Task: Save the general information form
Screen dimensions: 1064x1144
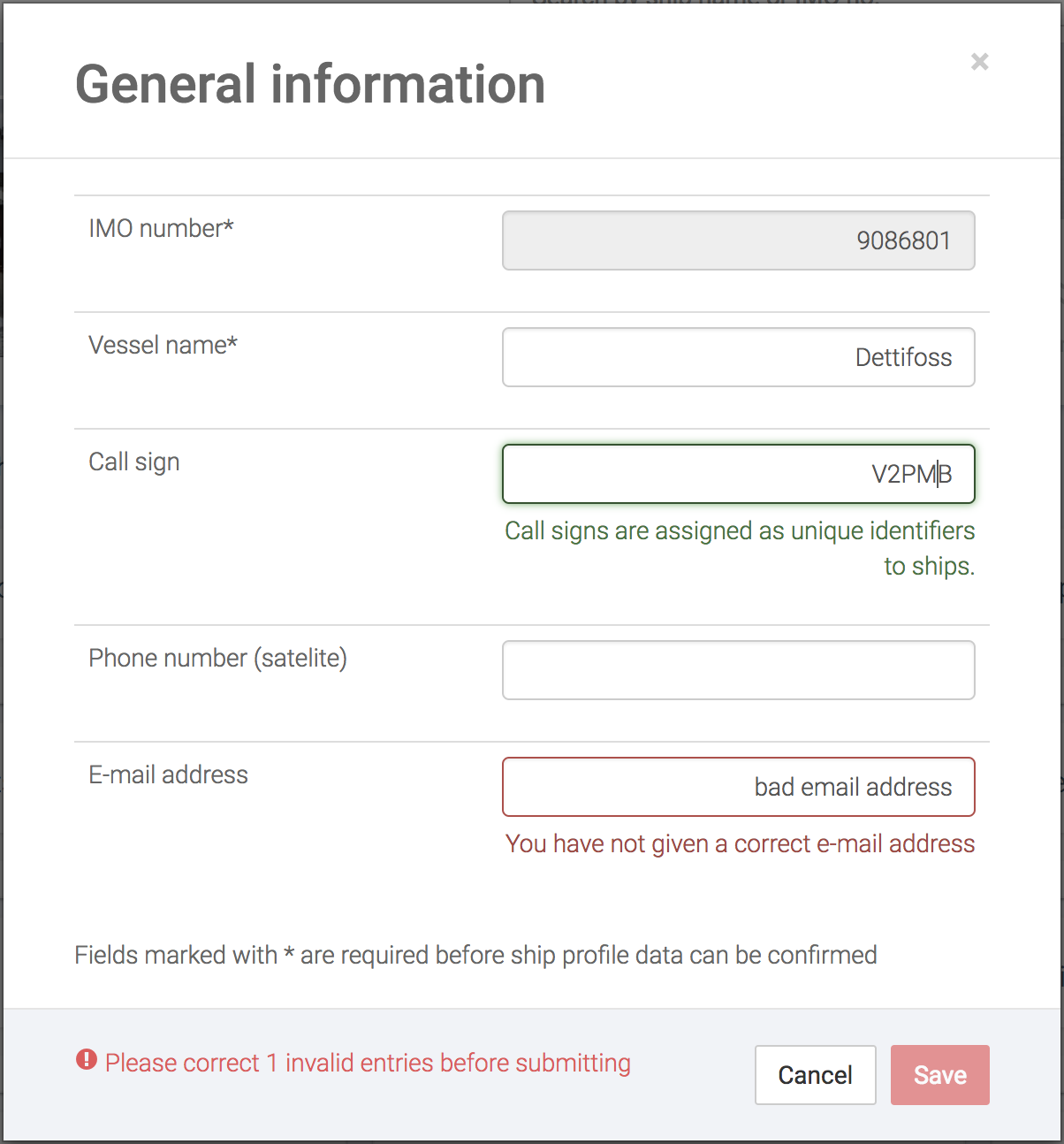Action: coord(940,1075)
